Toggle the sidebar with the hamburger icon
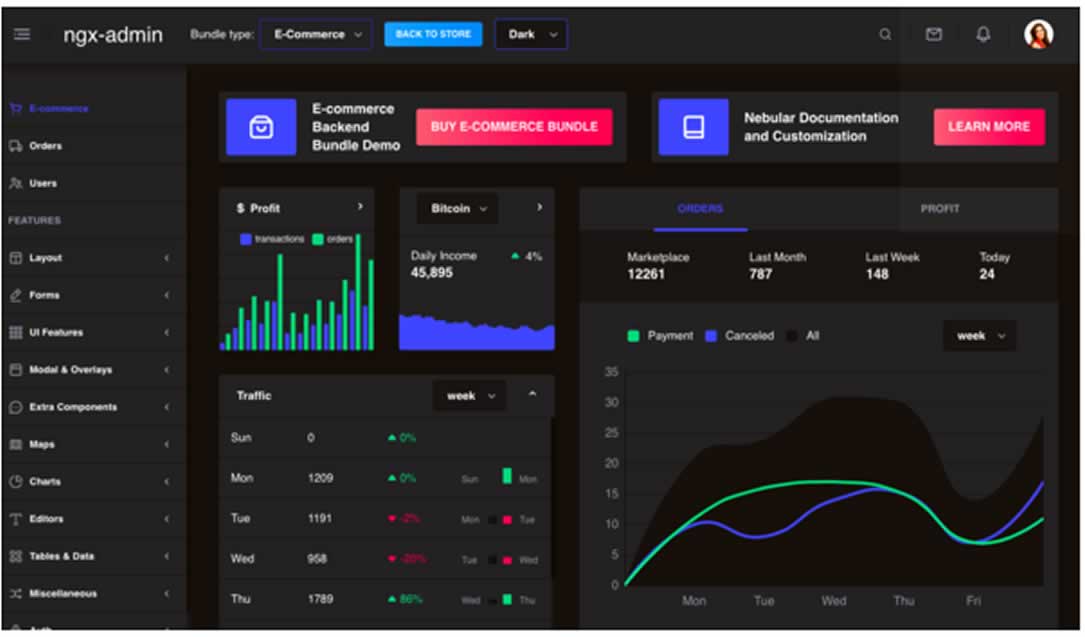Screen dimensions: 1085x637 tap(21, 33)
